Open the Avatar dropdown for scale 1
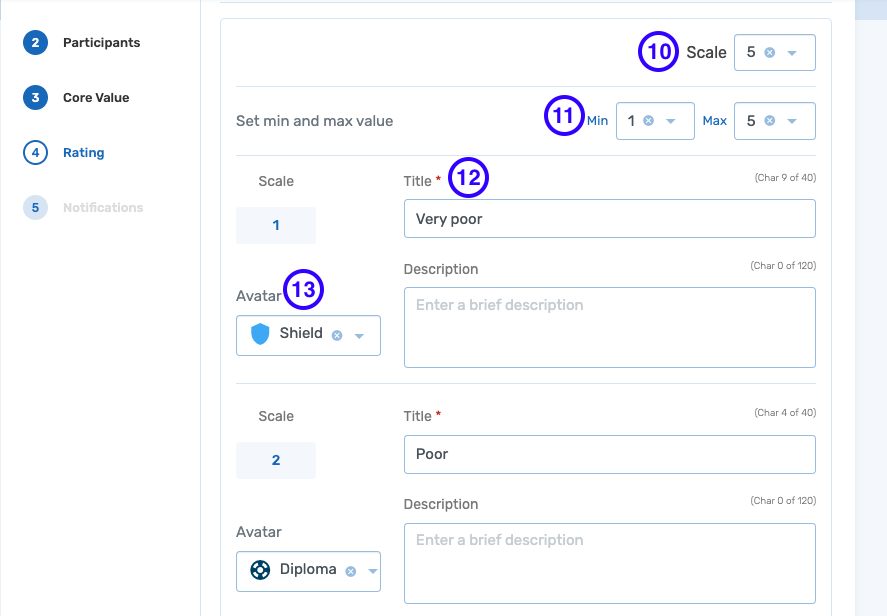The height and width of the screenshot is (616, 887). (x=360, y=335)
